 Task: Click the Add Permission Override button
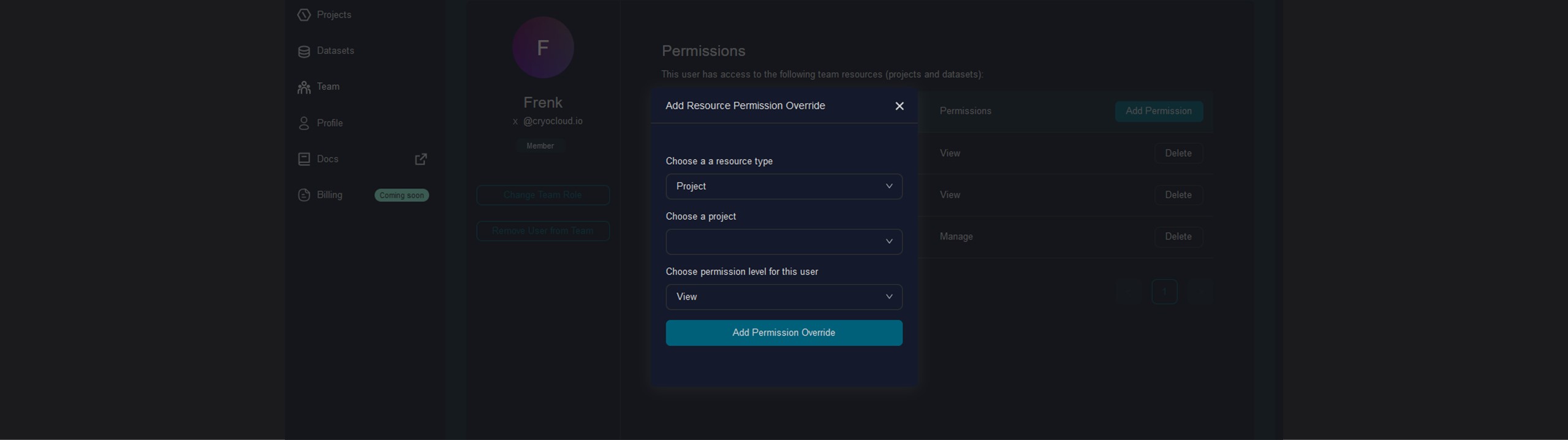784,333
